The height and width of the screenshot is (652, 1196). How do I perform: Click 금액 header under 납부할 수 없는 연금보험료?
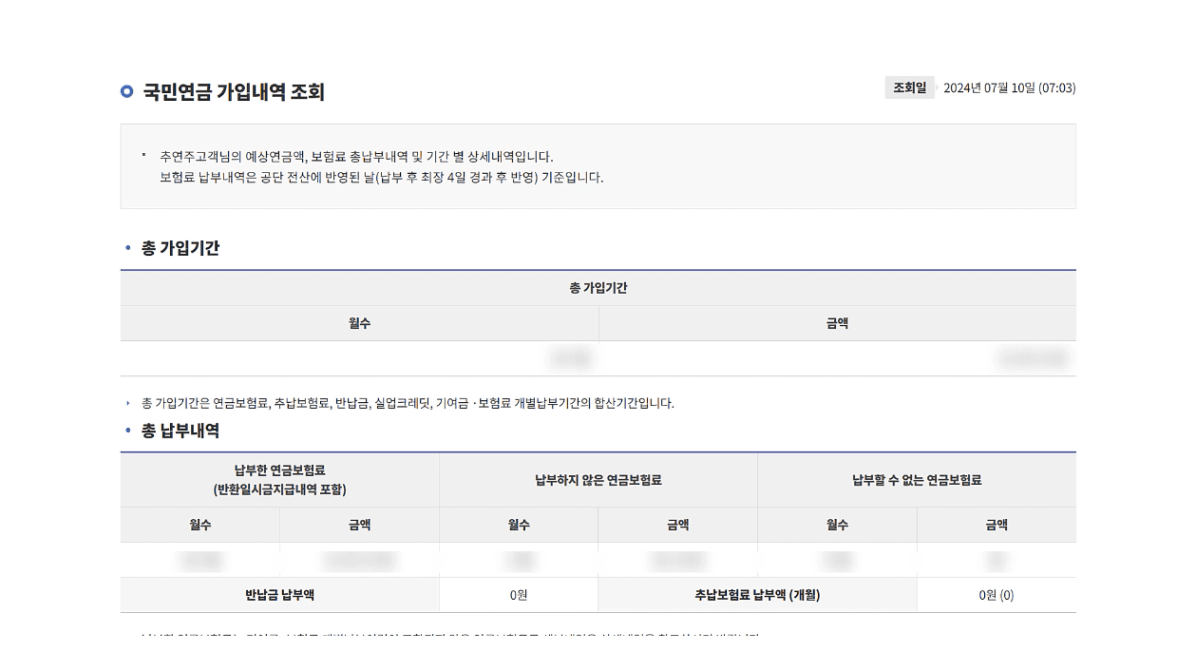pyautogui.click(x=996, y=525)
